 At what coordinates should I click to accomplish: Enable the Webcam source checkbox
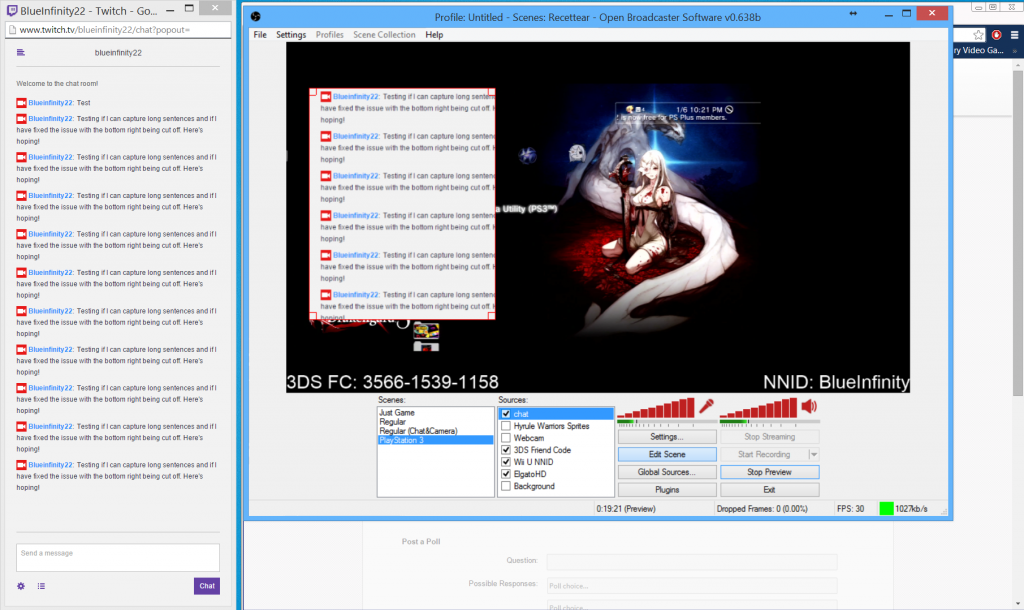(x=506, y=438)
